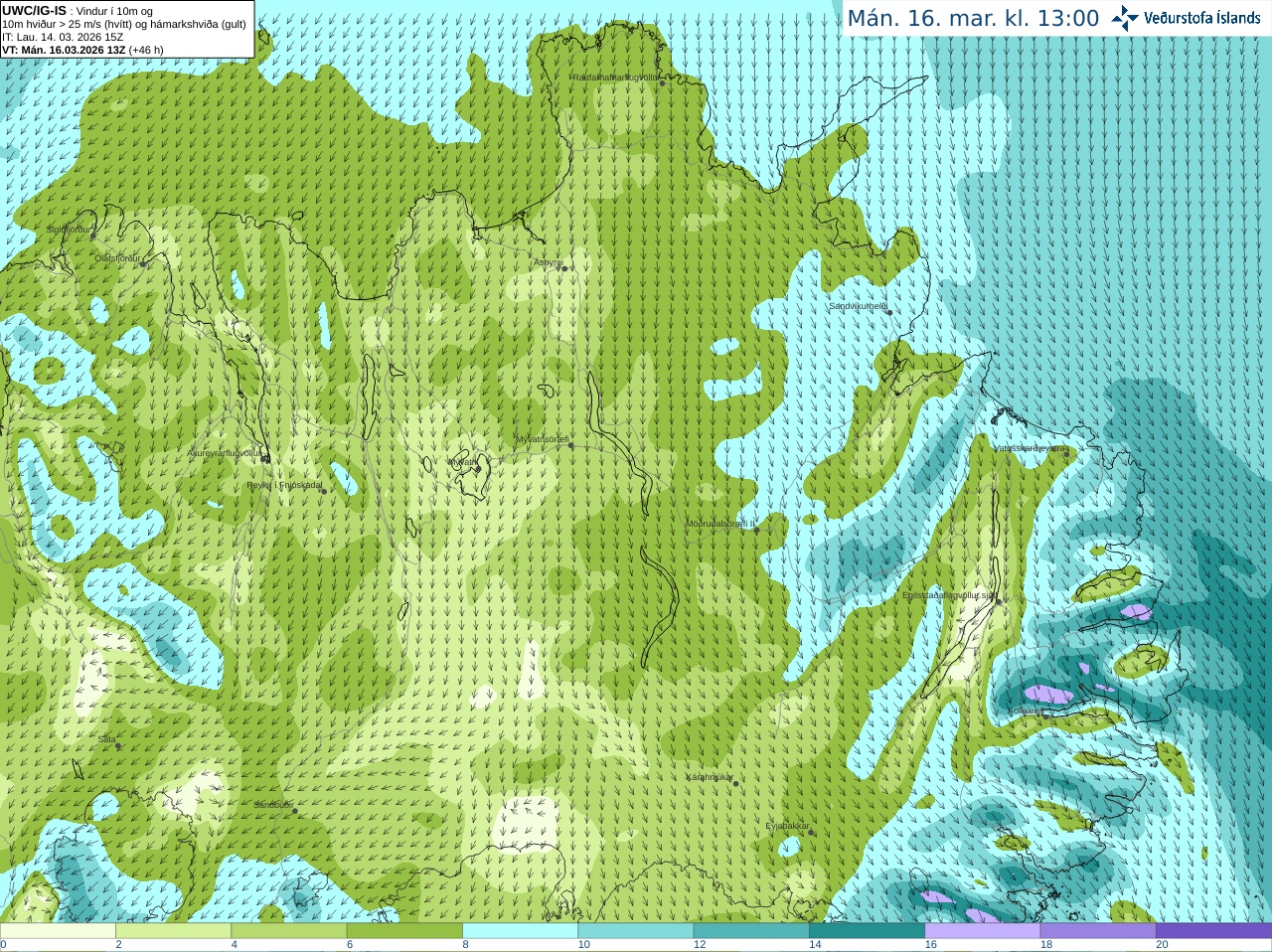Click the Möðrudalsöræfi II station label
Screen dimensions: 1272x952
pyautogui.click(x=719, y=523)
